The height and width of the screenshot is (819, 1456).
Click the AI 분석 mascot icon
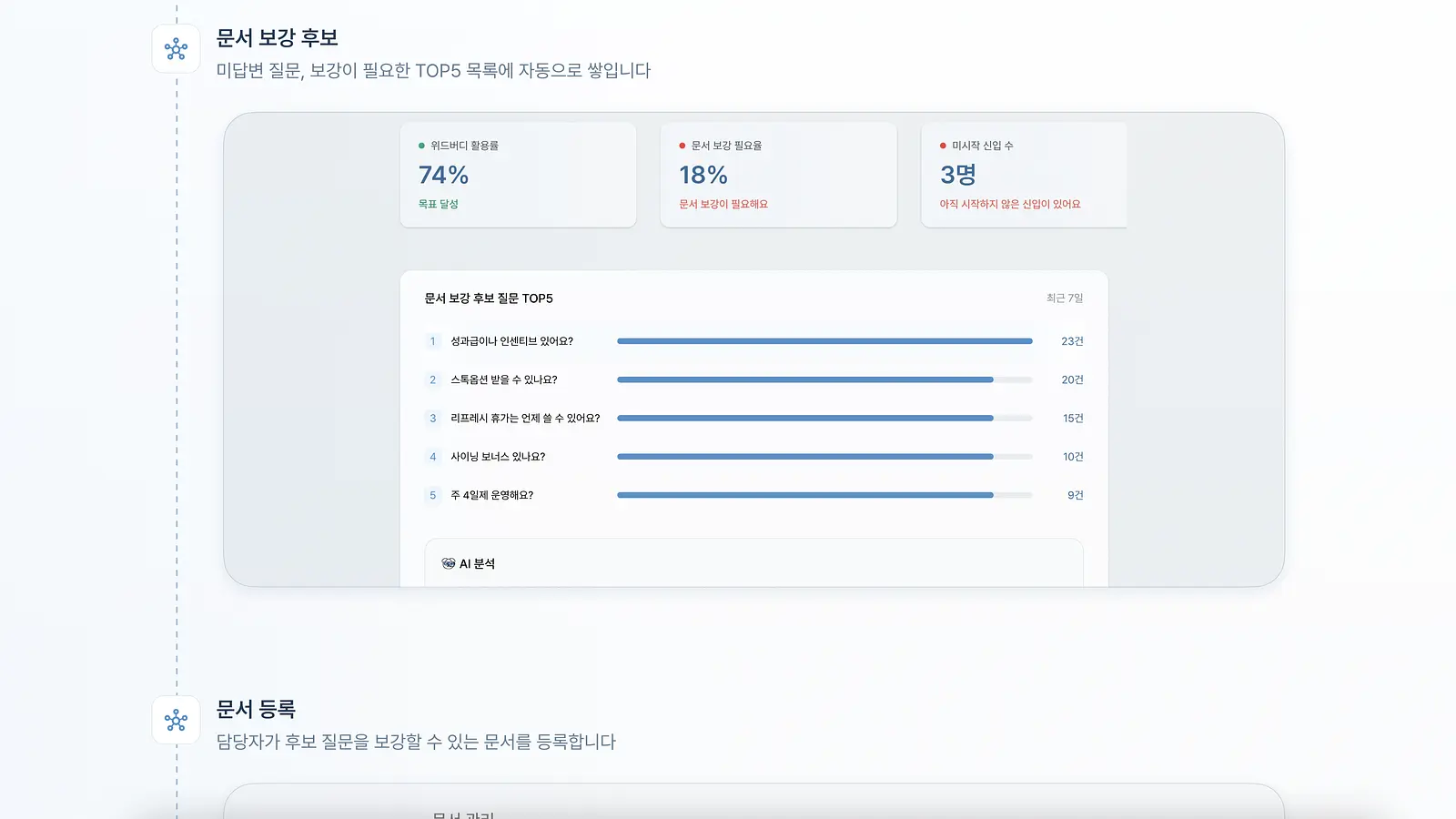[x=448, y=563]
